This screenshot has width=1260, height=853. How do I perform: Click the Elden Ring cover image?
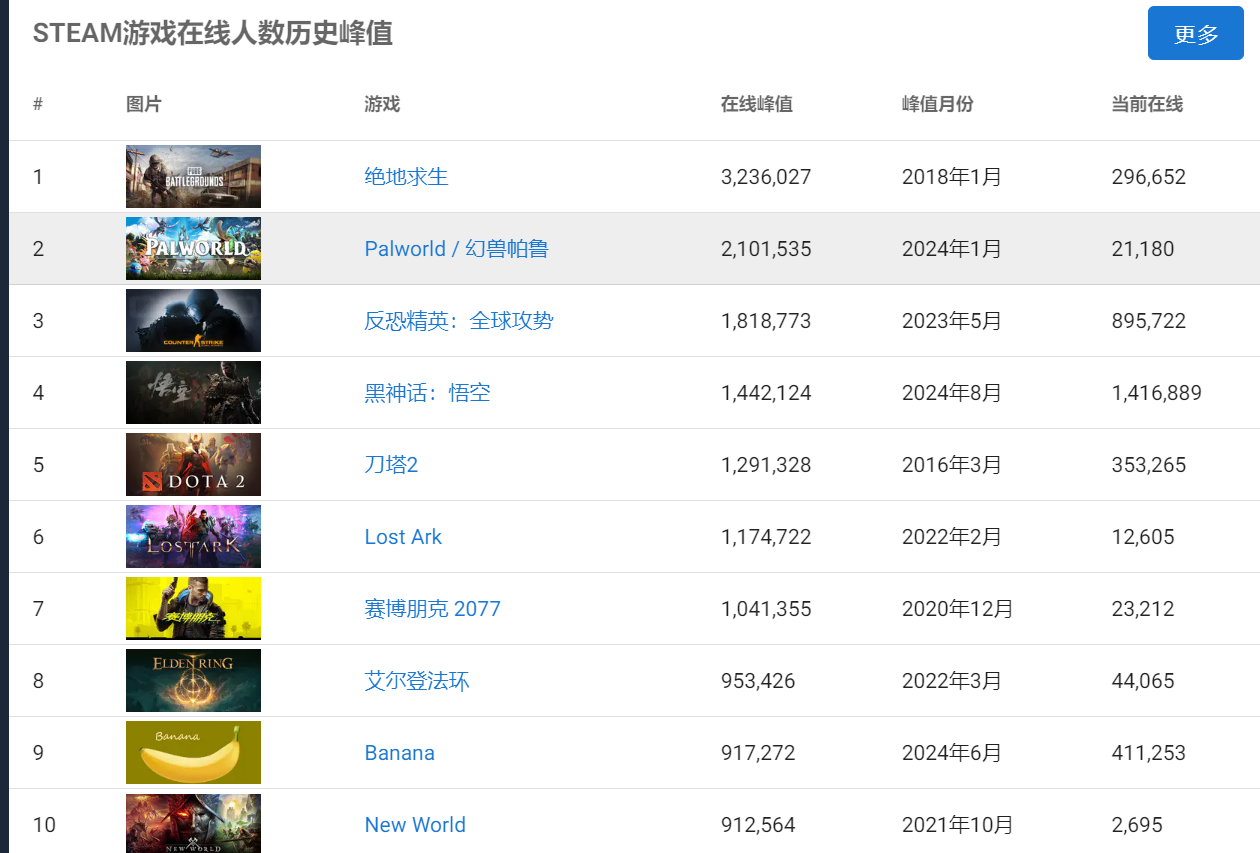pyautogui.click(x=193, y=681)
